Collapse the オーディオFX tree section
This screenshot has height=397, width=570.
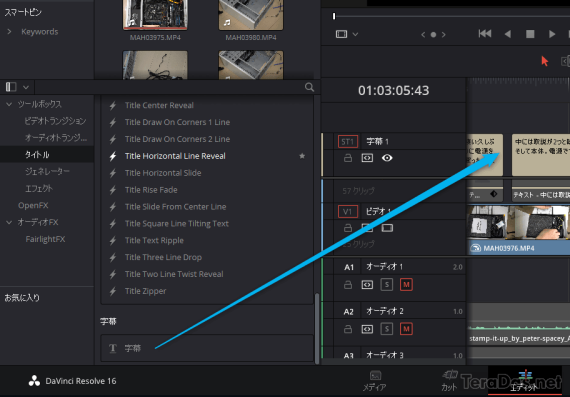(9, 222)
